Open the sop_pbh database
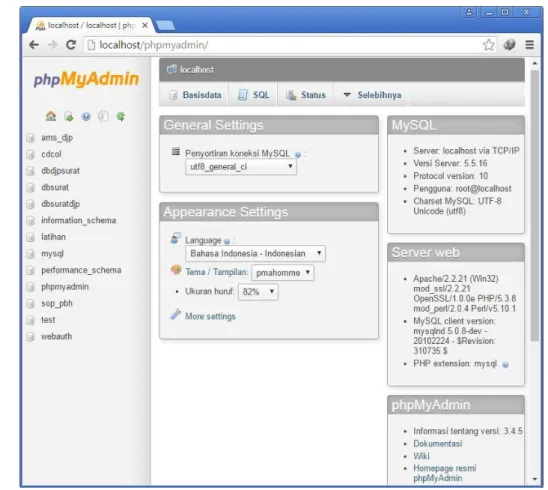This screenshot has height=490, width=548. pos(57,303)
